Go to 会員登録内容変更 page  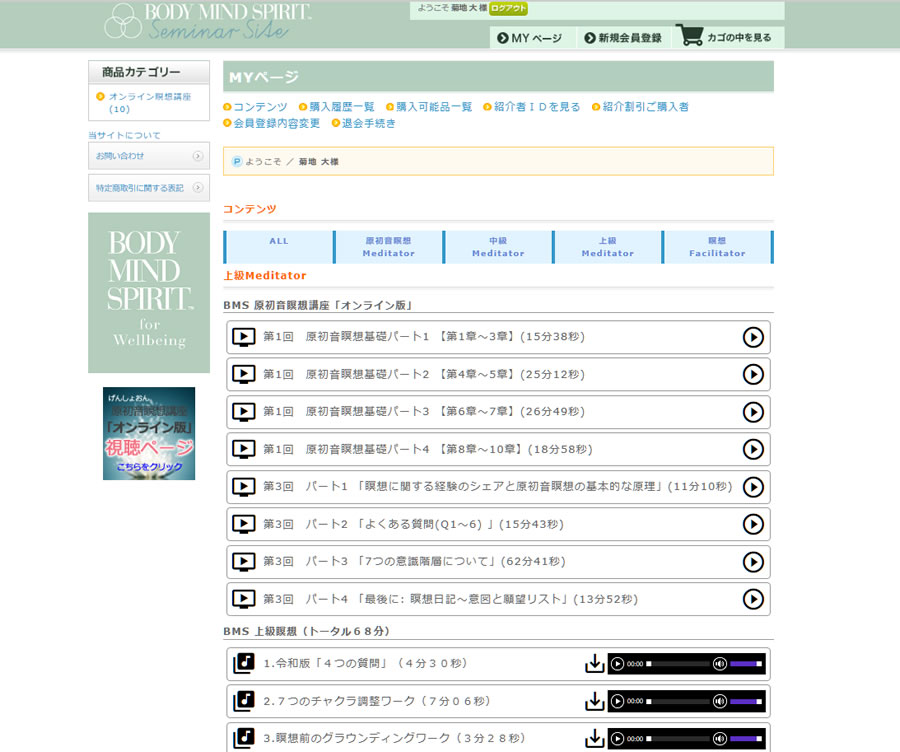click(276, 123)
